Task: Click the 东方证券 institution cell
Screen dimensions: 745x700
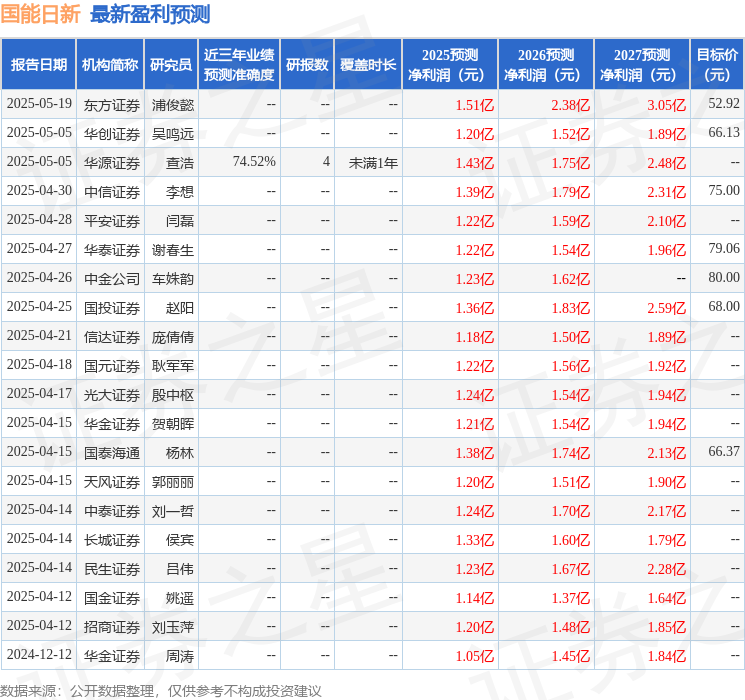Action: [x=112, y=105]
